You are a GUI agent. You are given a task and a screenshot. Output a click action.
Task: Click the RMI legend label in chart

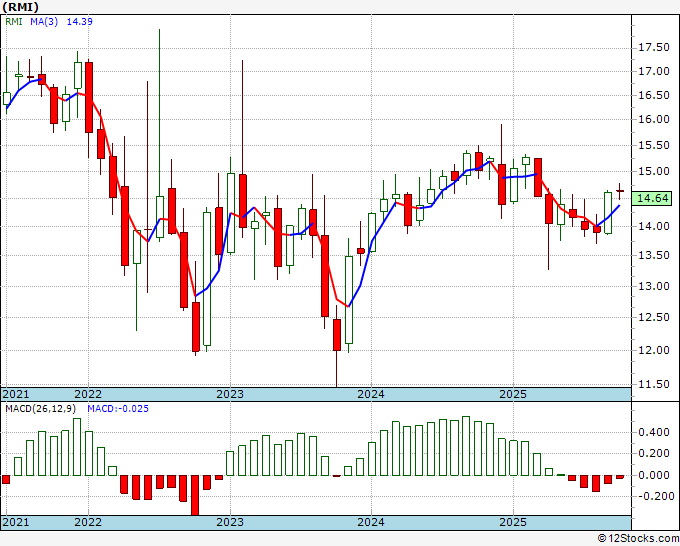pos(14,21)
